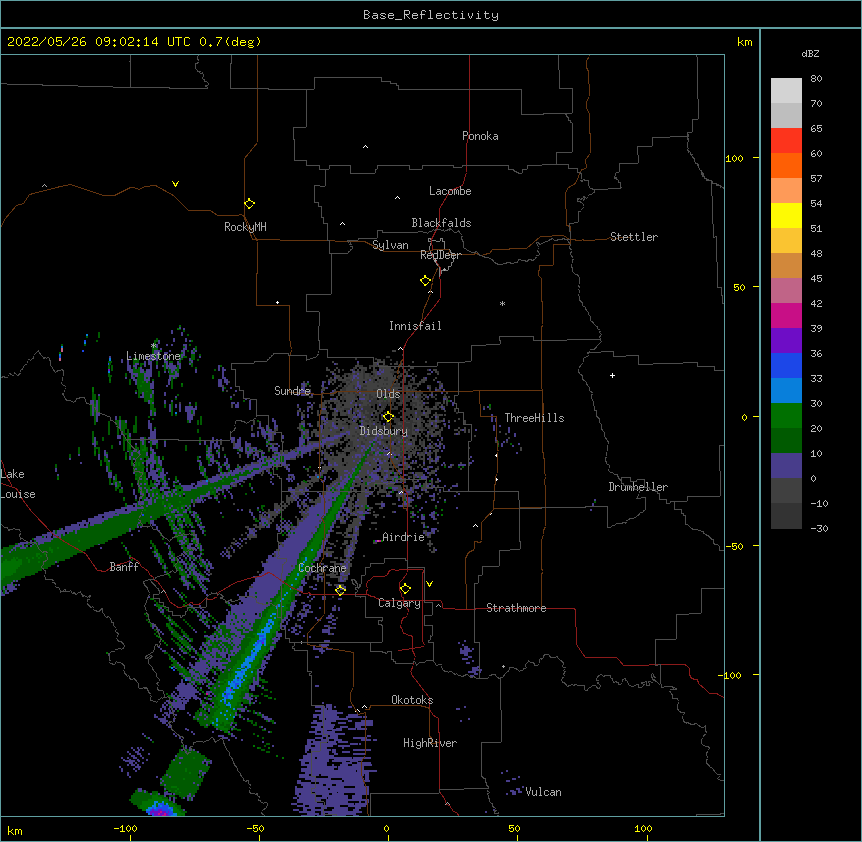Click the tan 45-48 dBZ legend swatch
The width and height of the screenshot is (862, 842).
pyautogui.click(x=786, y=265)
